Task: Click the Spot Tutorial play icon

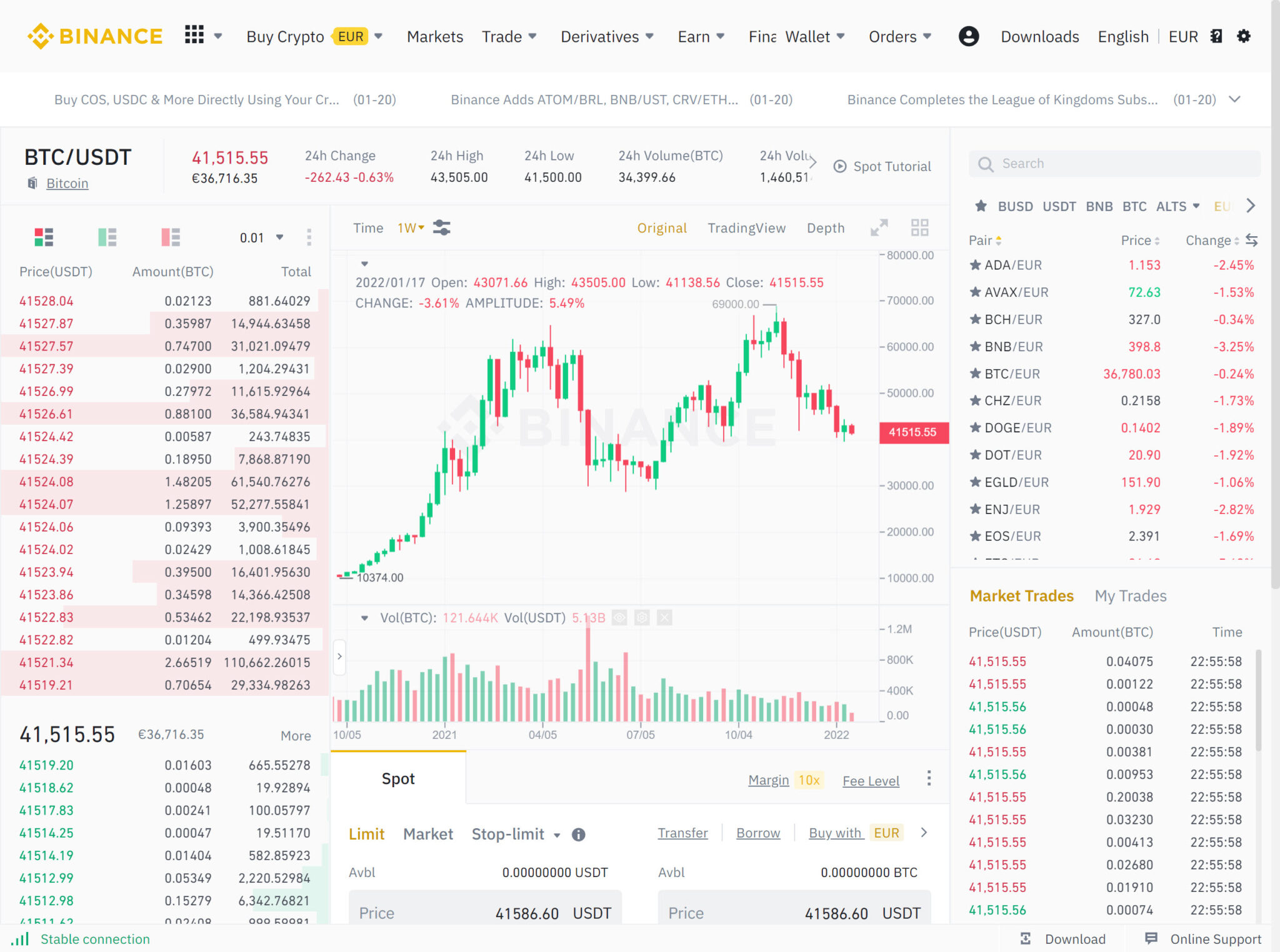Action: 840,166
